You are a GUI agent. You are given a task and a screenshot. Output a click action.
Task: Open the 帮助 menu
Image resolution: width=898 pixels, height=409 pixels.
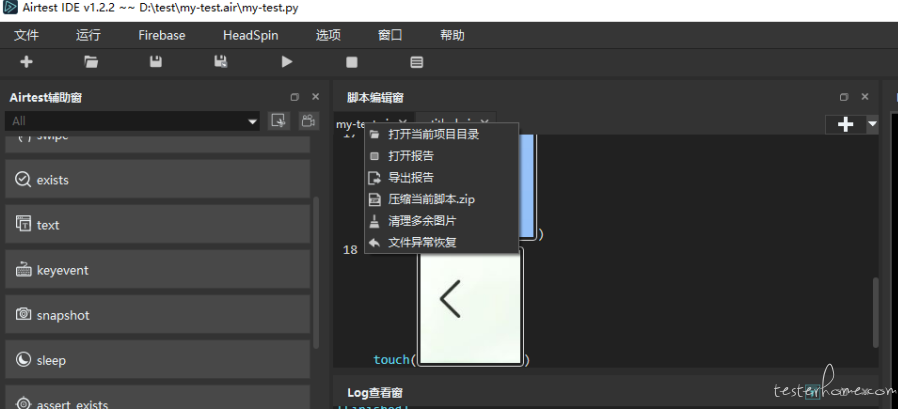coord(452,35)
